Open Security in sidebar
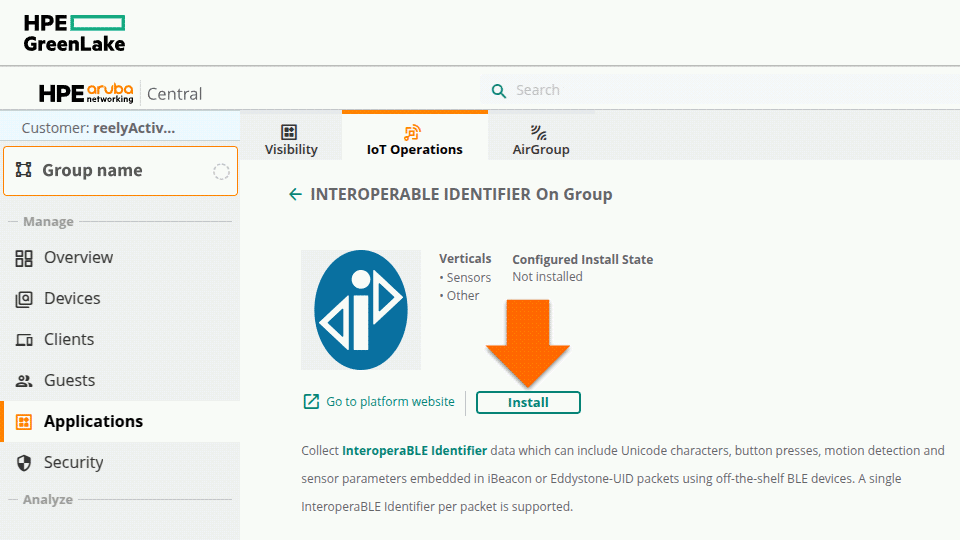 (x=120, y=463)
